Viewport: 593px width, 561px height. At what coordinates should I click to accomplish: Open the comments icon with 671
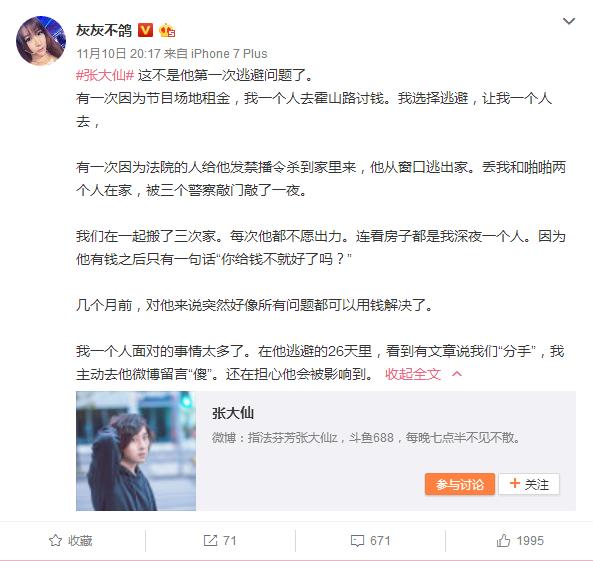pos(357,541)
